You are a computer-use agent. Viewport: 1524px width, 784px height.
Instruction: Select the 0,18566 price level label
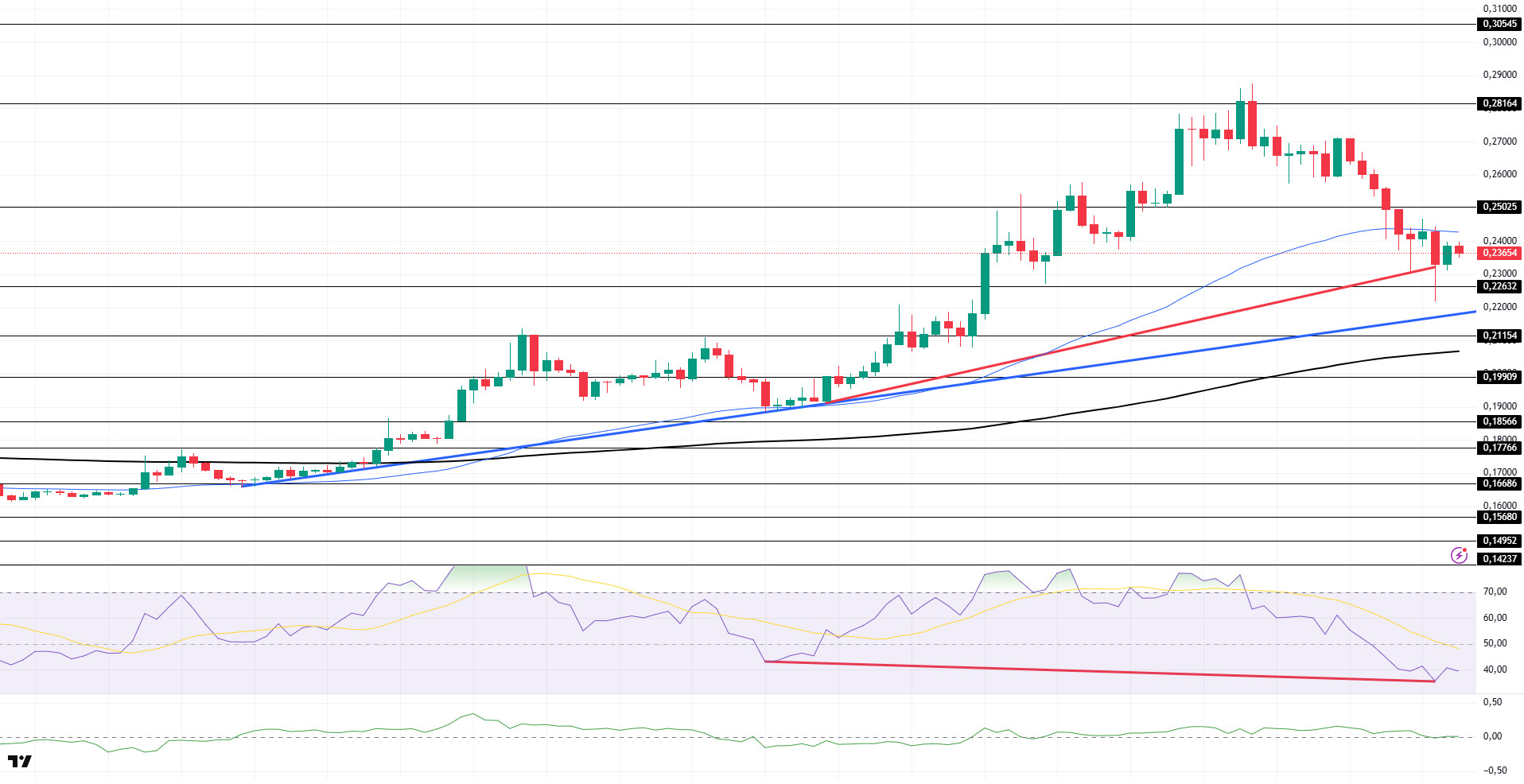(1499, 421)
